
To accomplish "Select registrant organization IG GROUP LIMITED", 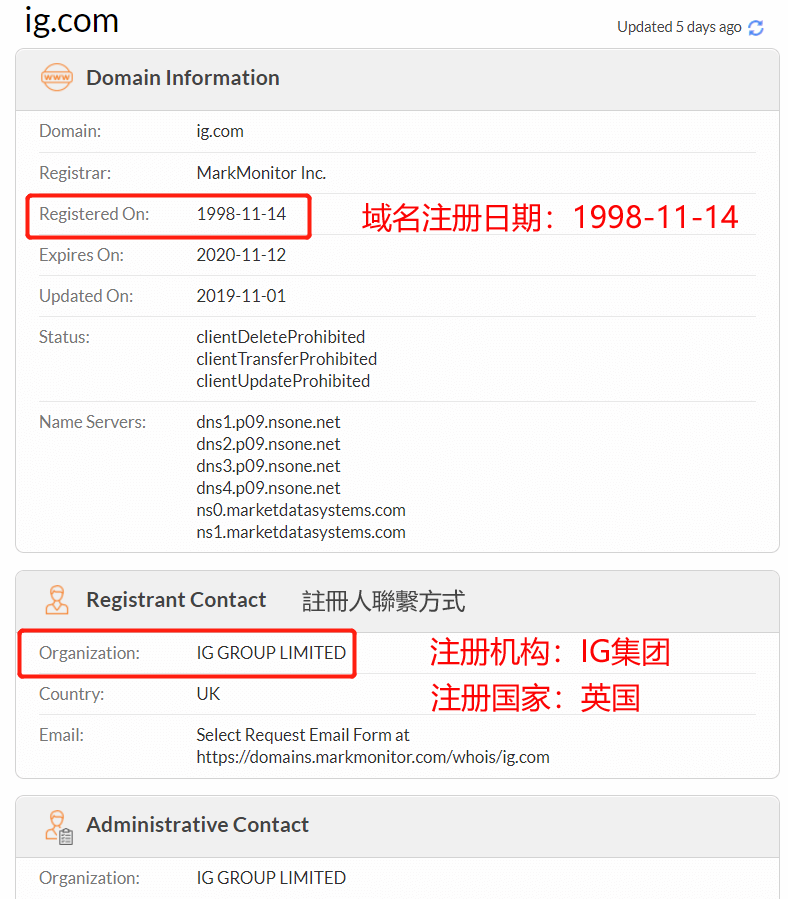I will pos(271,653).
